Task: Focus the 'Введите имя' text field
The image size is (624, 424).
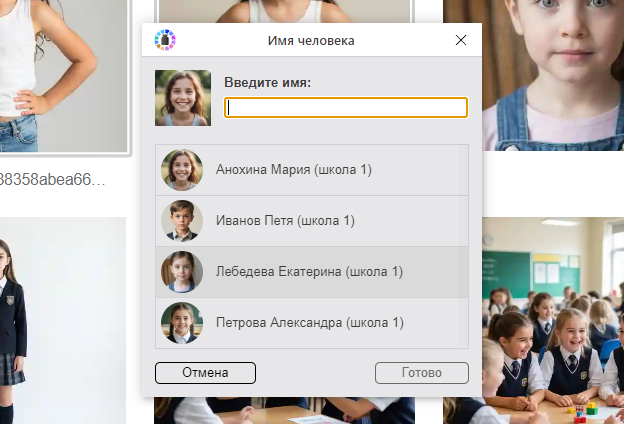Action: click(x=346, y=107)
